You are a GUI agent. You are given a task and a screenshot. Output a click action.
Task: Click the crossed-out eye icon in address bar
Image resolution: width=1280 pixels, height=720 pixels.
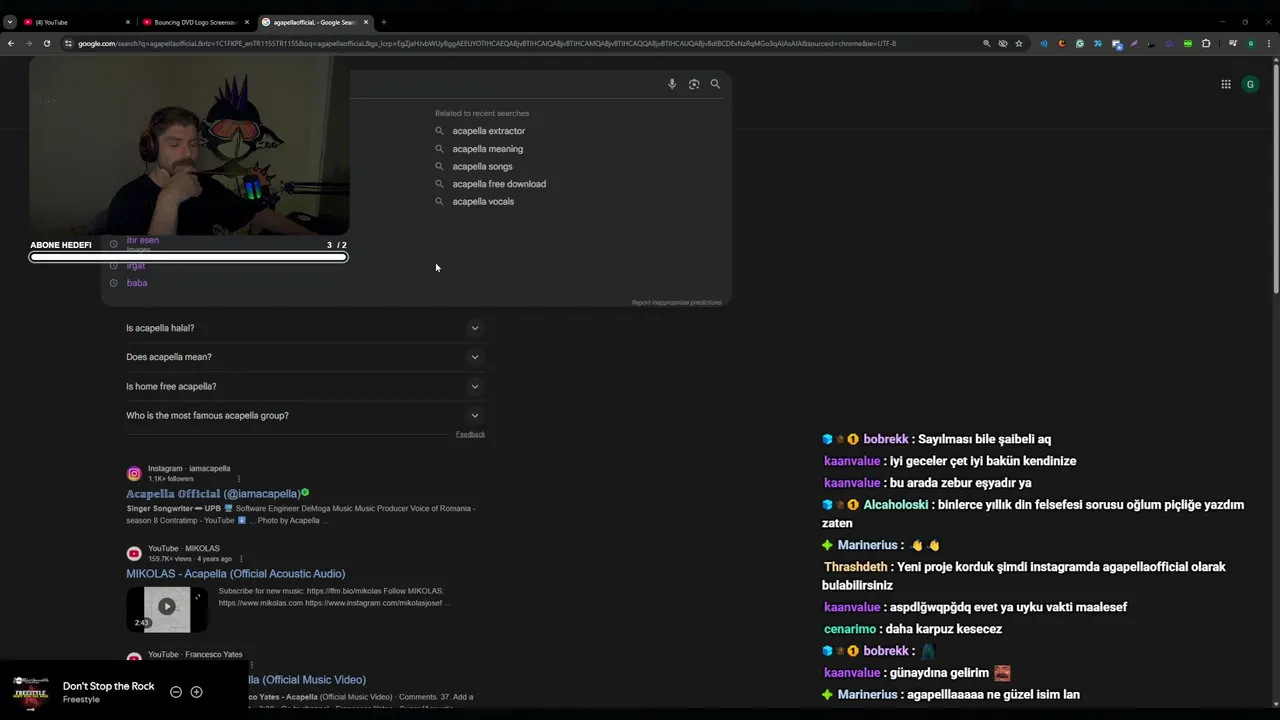pyautogui.click(x=1003, y=43)
